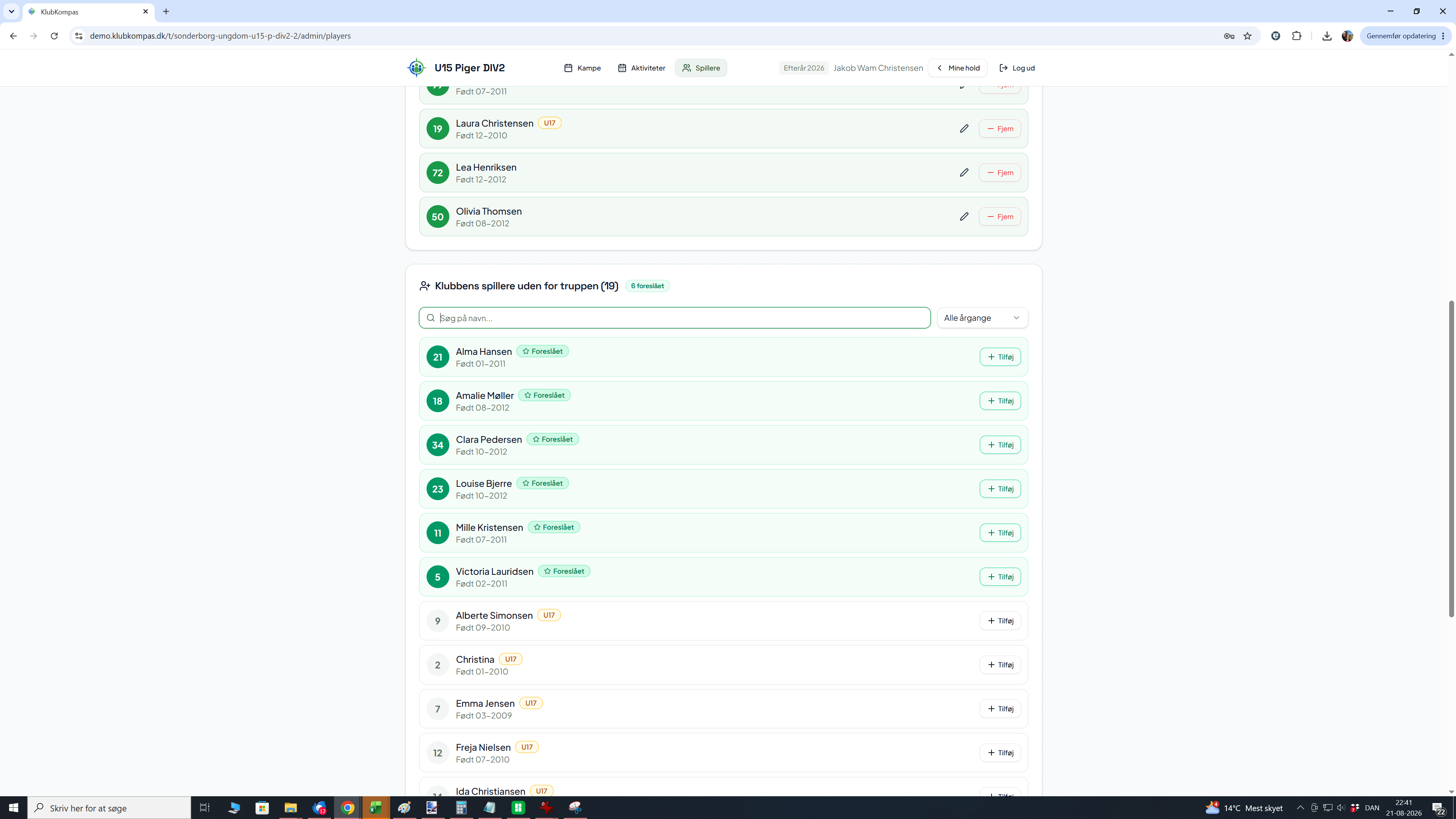Add Christina with Tilføj
Image resolution: width=1456 pixels, height=819 pixels.
pyautogui.click(x=1000, y=665)
